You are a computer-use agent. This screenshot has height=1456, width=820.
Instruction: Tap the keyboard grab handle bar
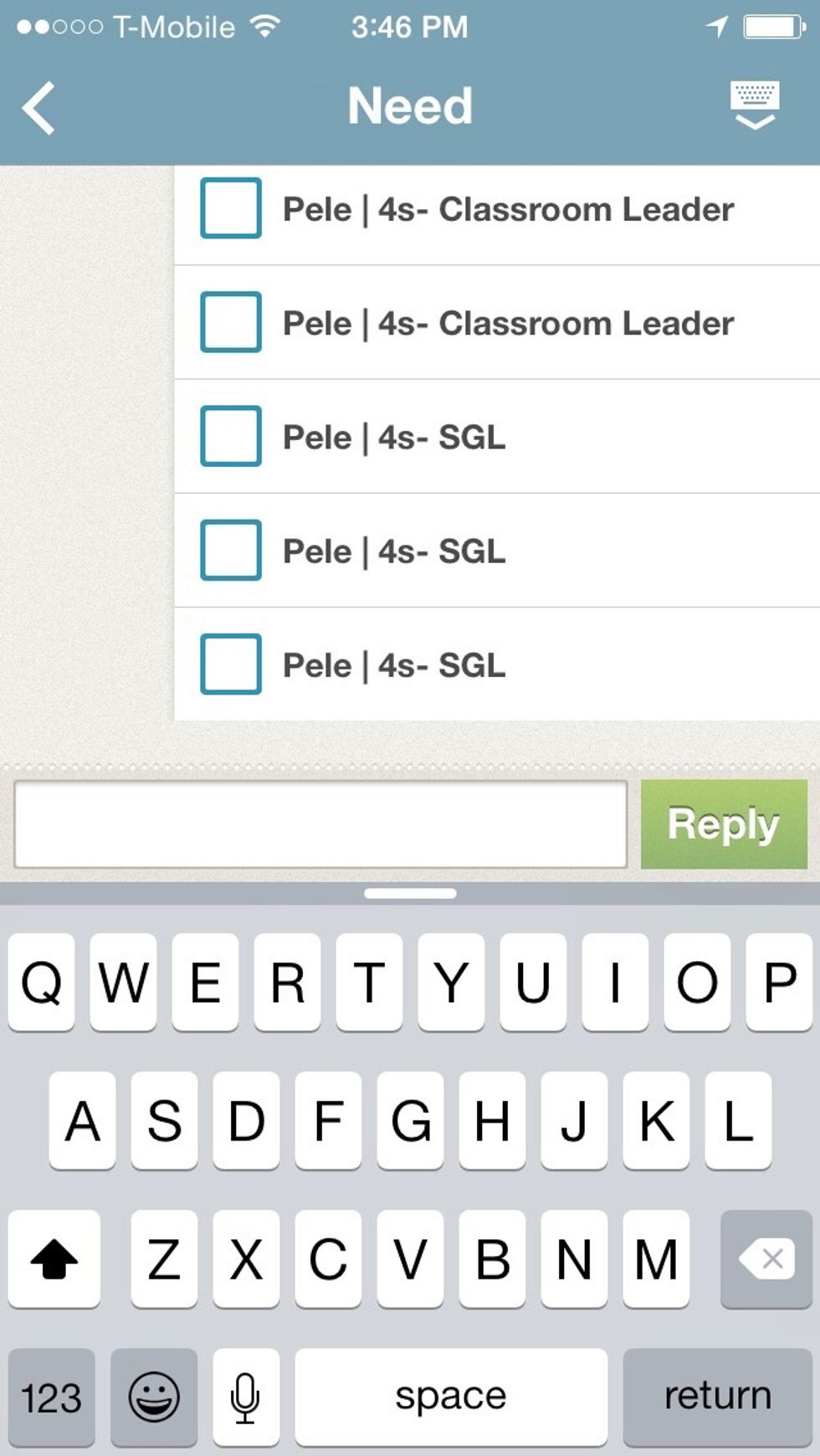point(410,894)
